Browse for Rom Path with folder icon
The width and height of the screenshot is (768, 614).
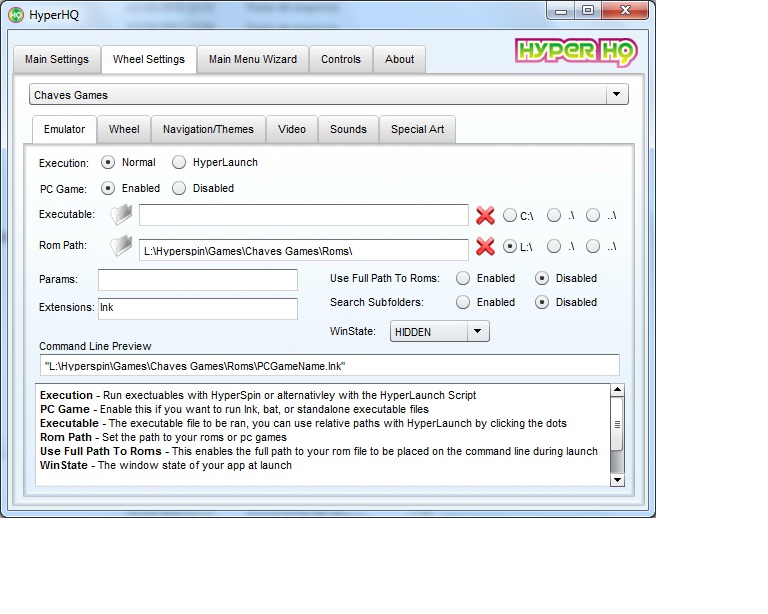point(121,246)
